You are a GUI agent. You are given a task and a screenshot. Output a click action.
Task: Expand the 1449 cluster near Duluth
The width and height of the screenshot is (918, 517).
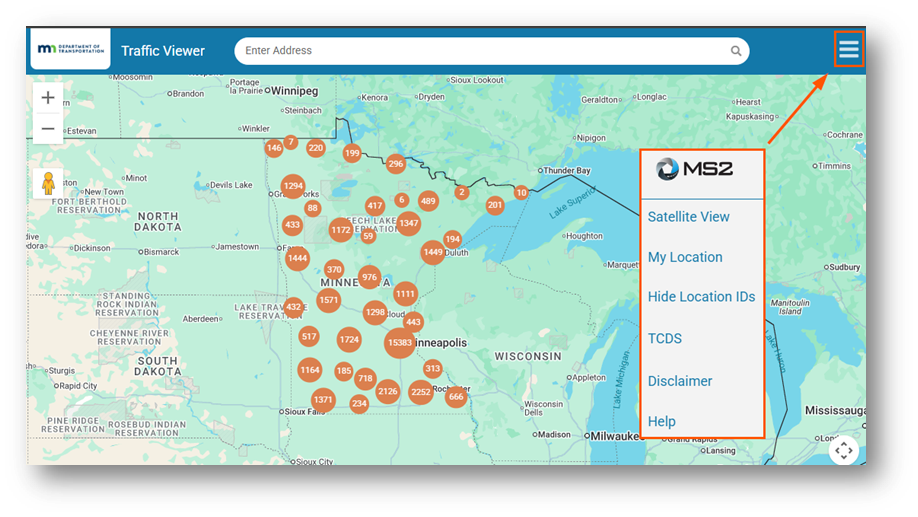(432, 252)
